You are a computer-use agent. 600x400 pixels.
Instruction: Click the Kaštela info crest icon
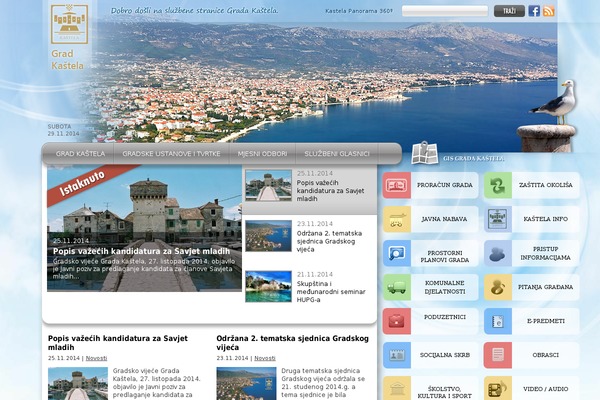498,219
